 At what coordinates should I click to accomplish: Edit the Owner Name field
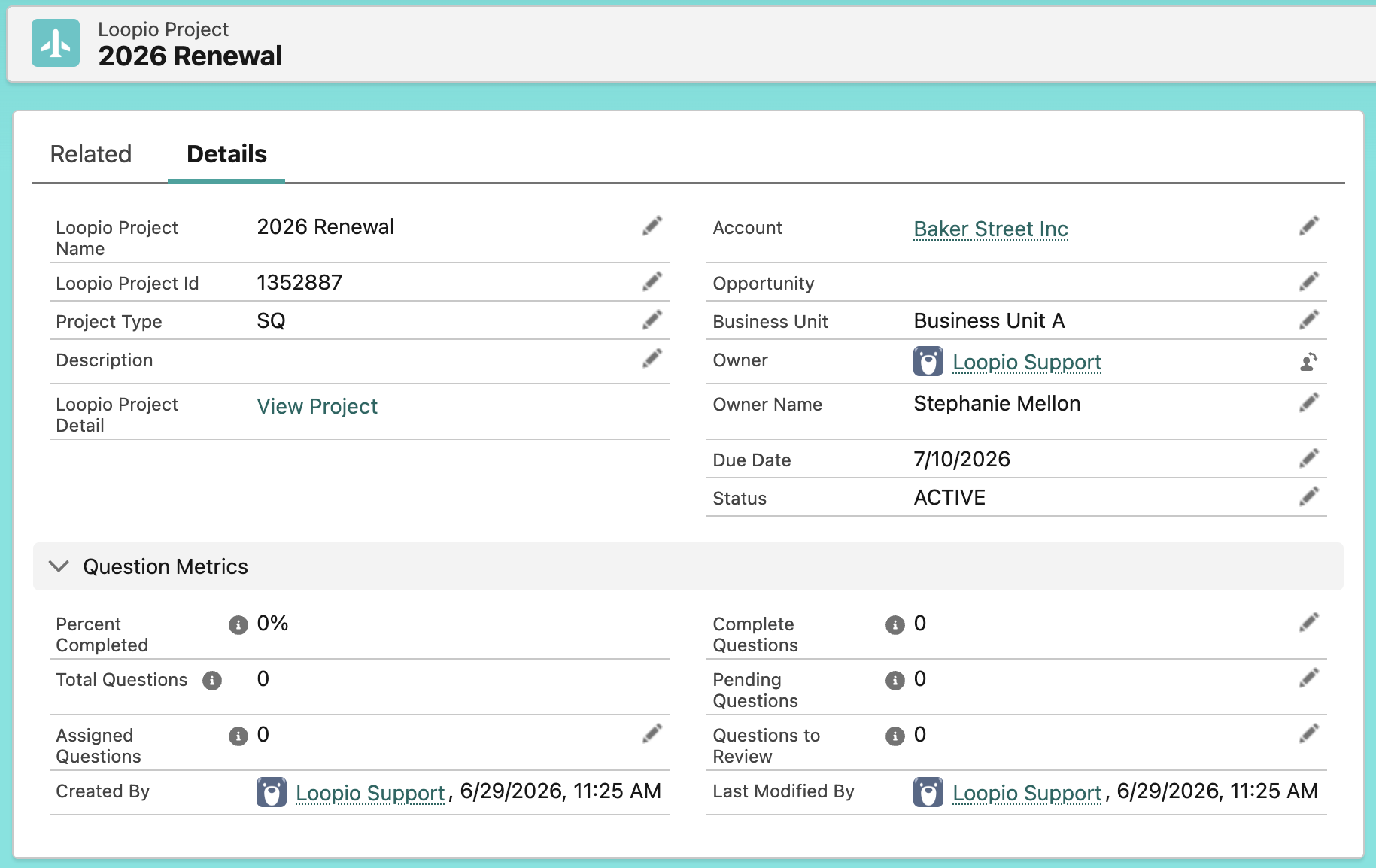click(1308, 402)
